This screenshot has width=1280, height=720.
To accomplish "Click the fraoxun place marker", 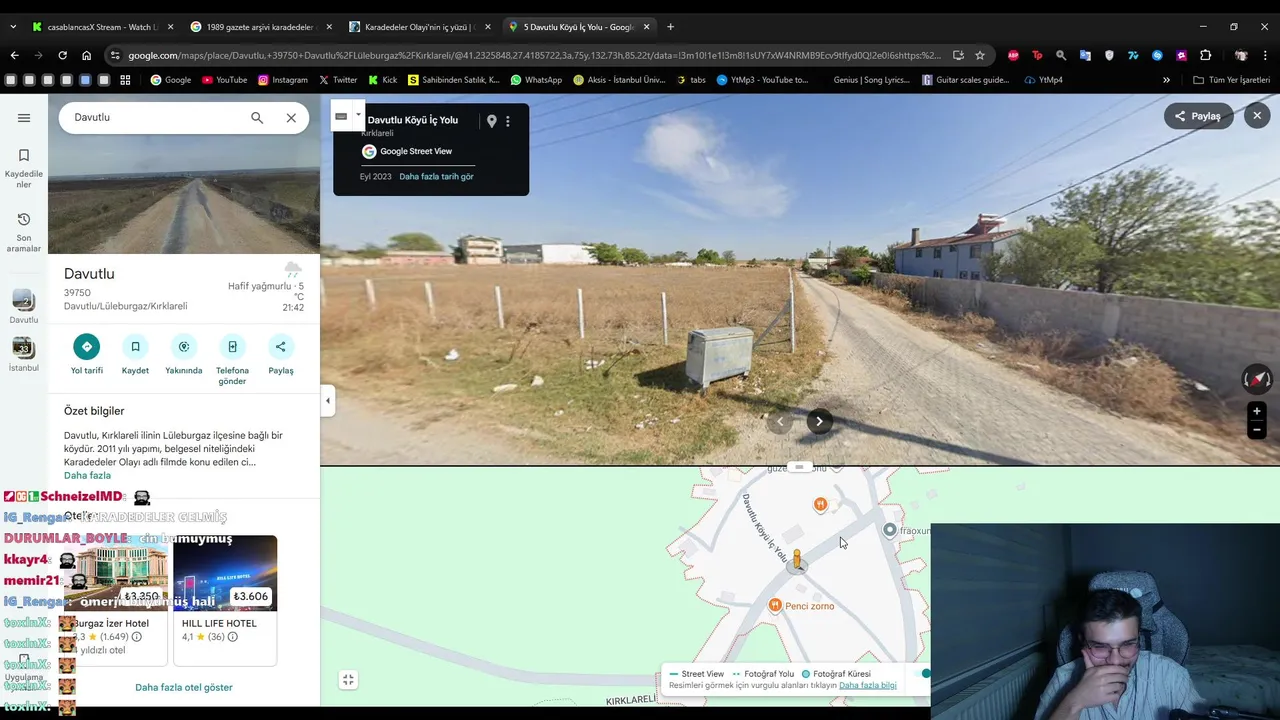I will click(890, 530).
